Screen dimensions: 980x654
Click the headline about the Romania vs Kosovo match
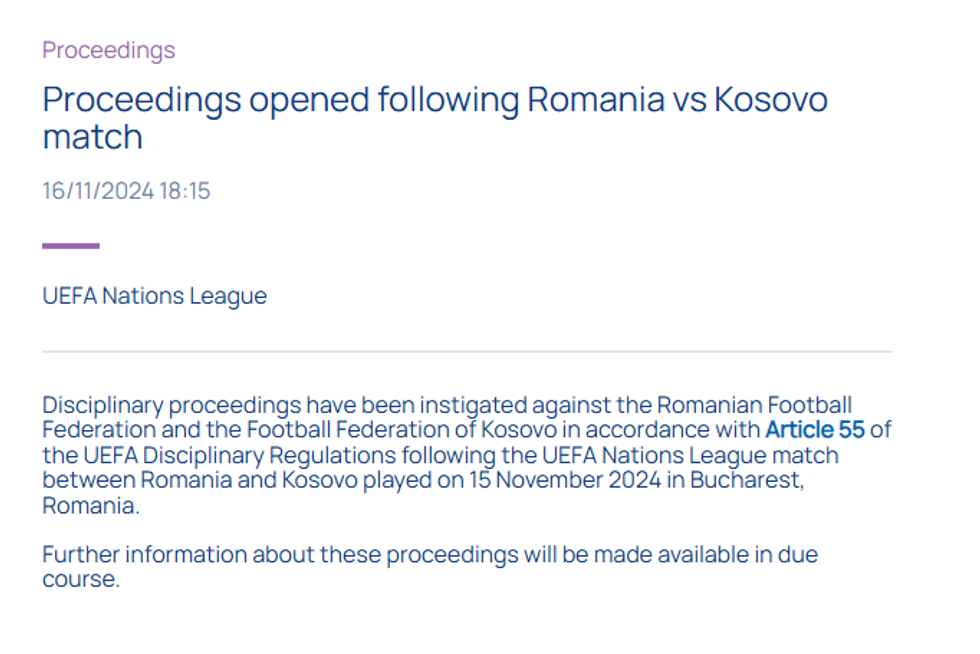434,118
